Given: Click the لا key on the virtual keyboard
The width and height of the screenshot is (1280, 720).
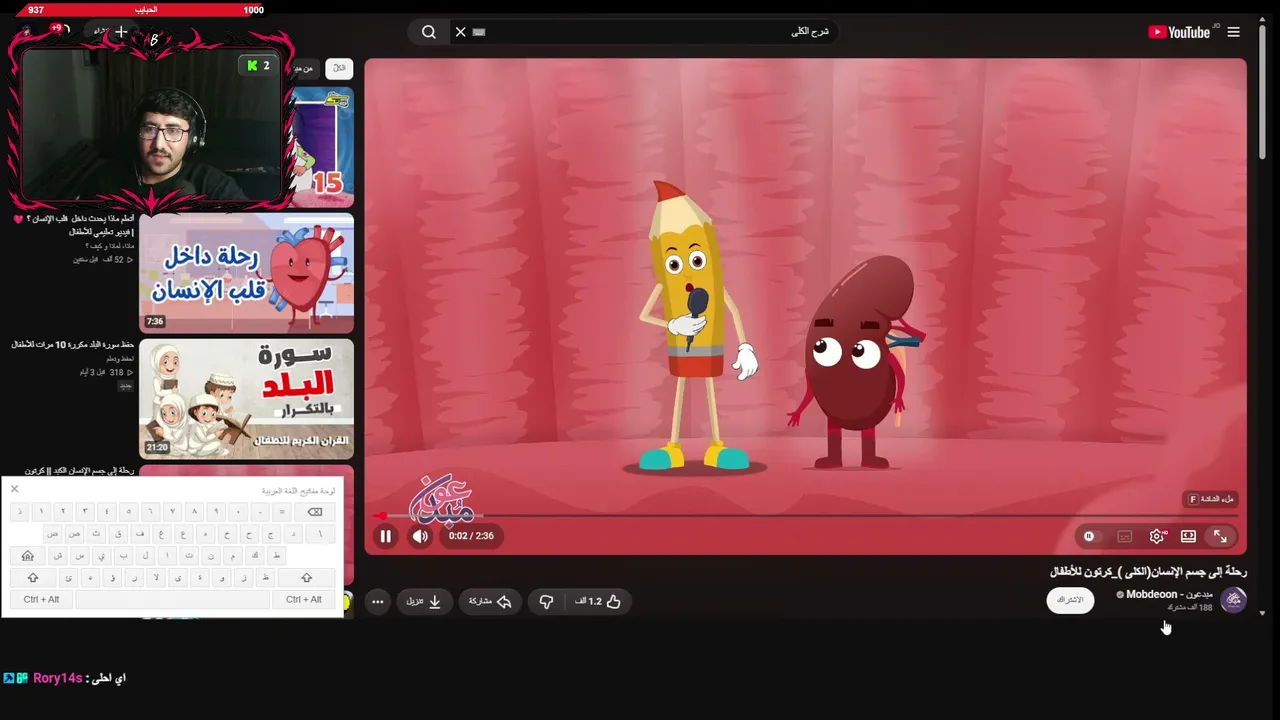Looking at the screenshot, I should 156,578.
